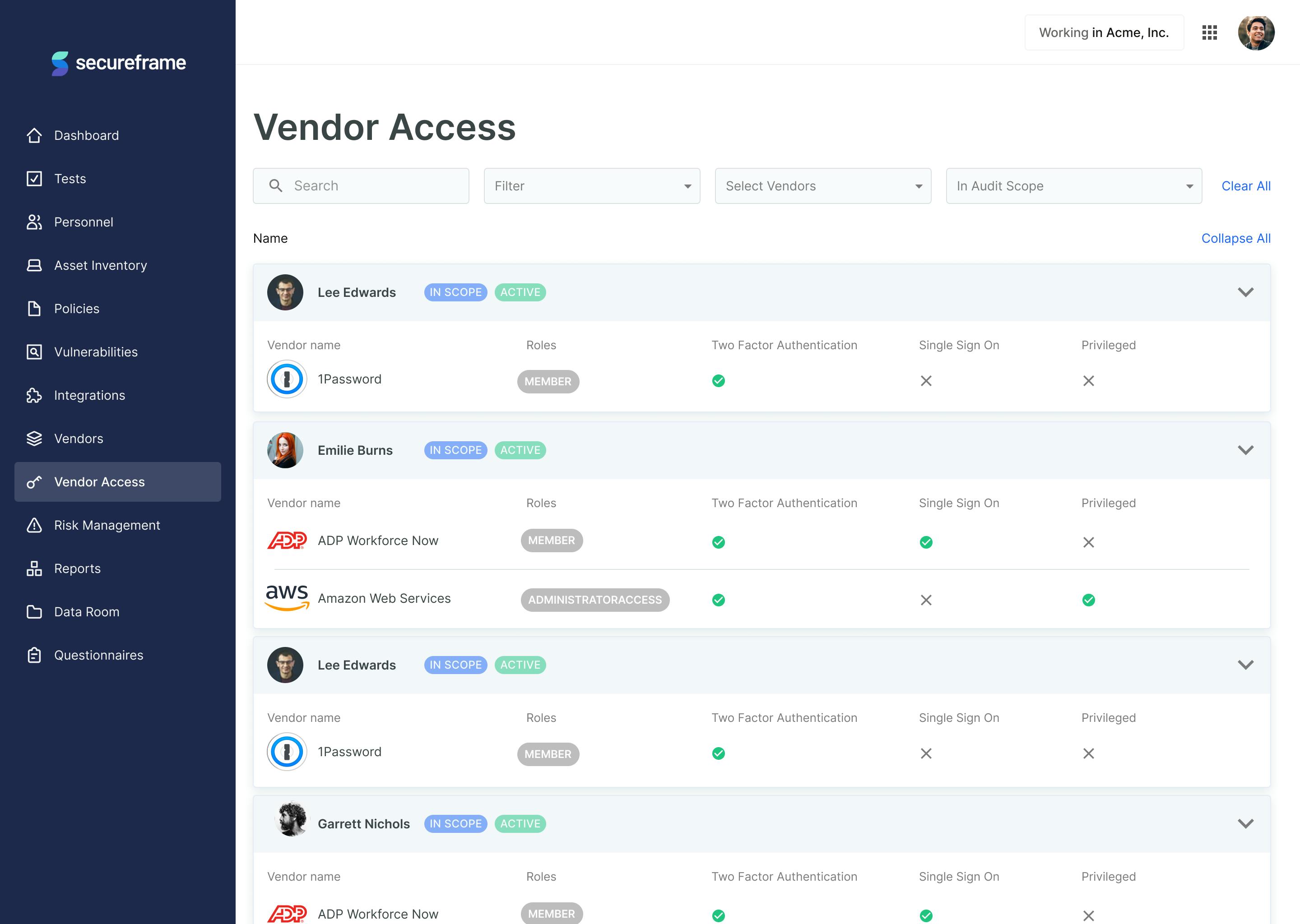Go to Vendors in sidebar
This screenshot has width=1300, height=924.
tap(79, 439)
